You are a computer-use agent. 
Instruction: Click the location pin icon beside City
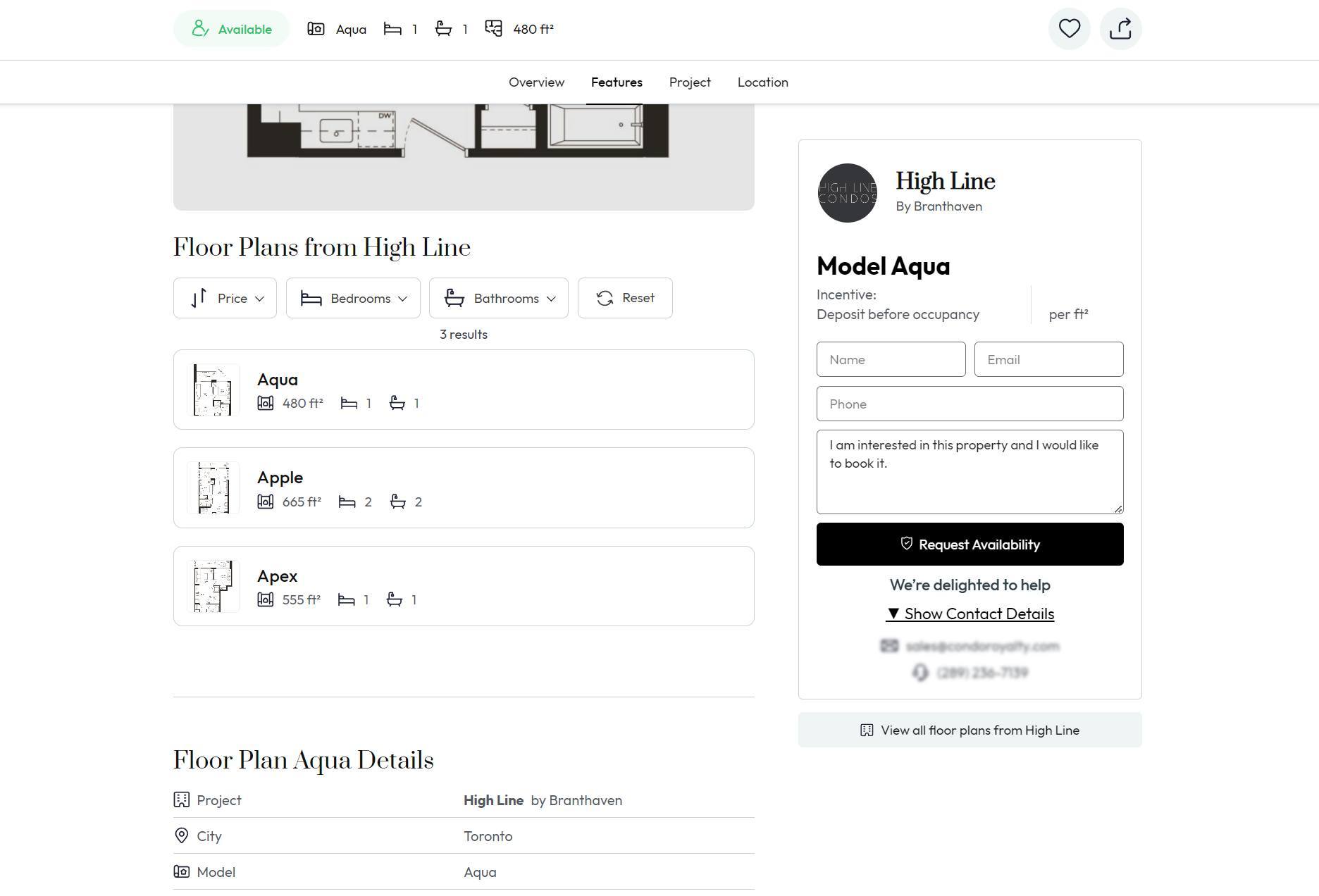pos(181,835)
